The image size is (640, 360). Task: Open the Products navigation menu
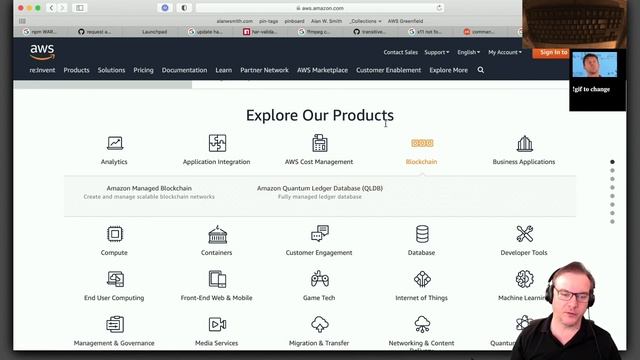(x=76, y=70)
